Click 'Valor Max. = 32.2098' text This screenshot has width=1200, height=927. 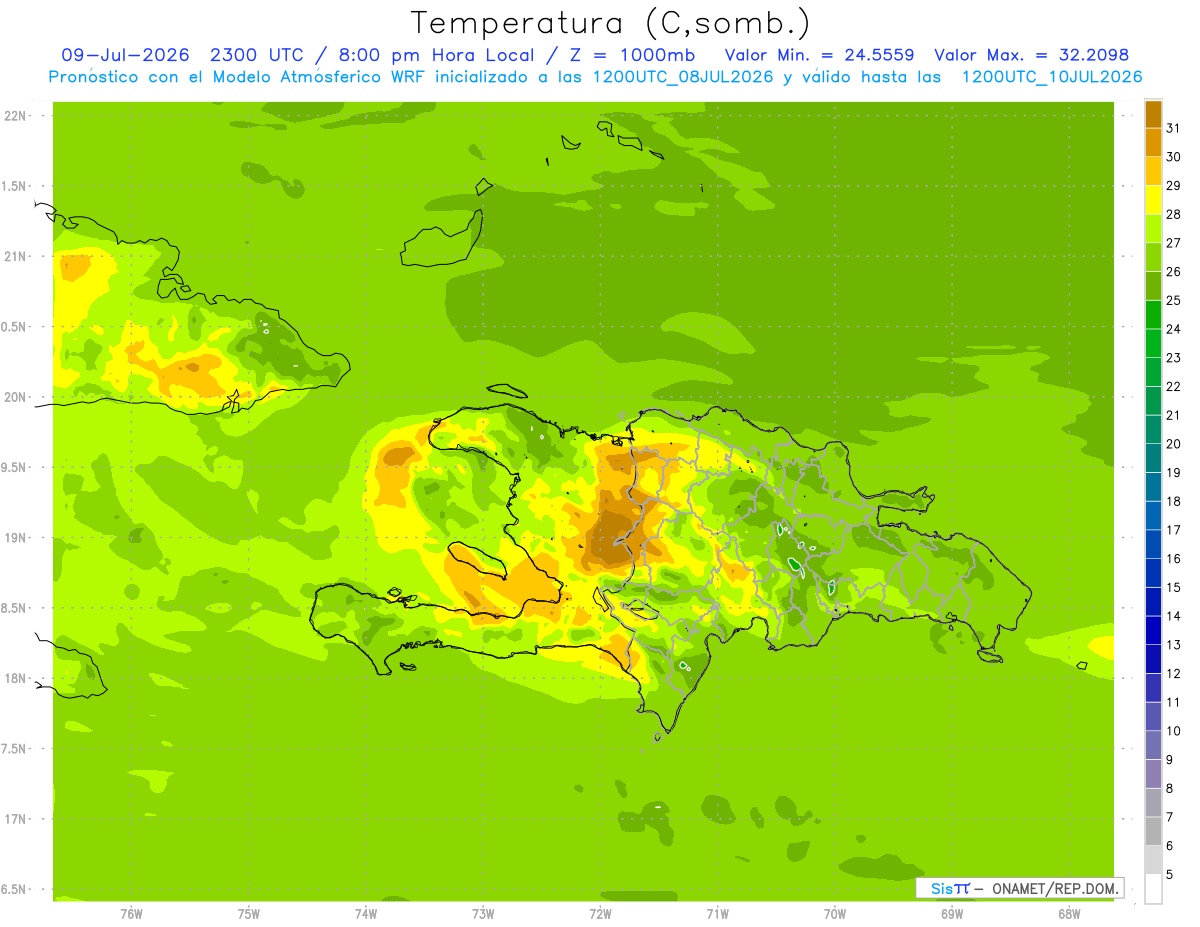click(1032, 55)
